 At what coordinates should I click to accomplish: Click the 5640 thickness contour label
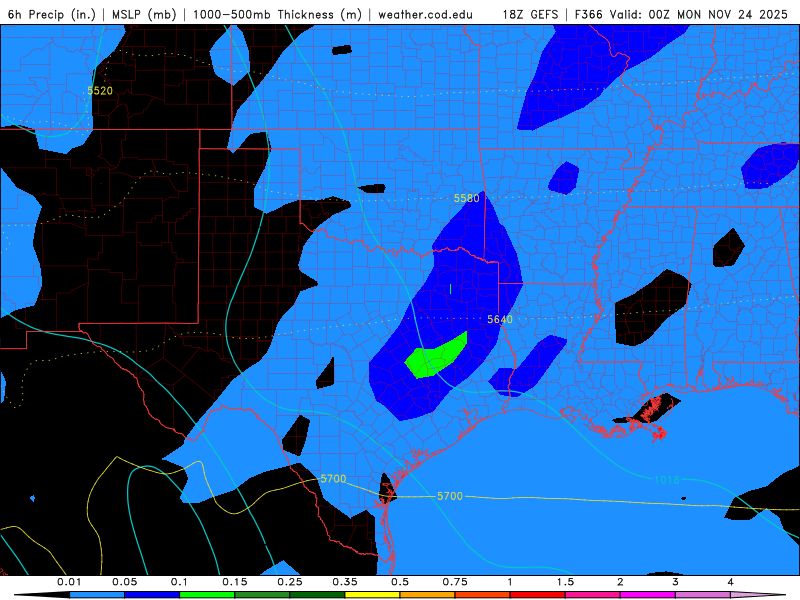pos(499,319)
